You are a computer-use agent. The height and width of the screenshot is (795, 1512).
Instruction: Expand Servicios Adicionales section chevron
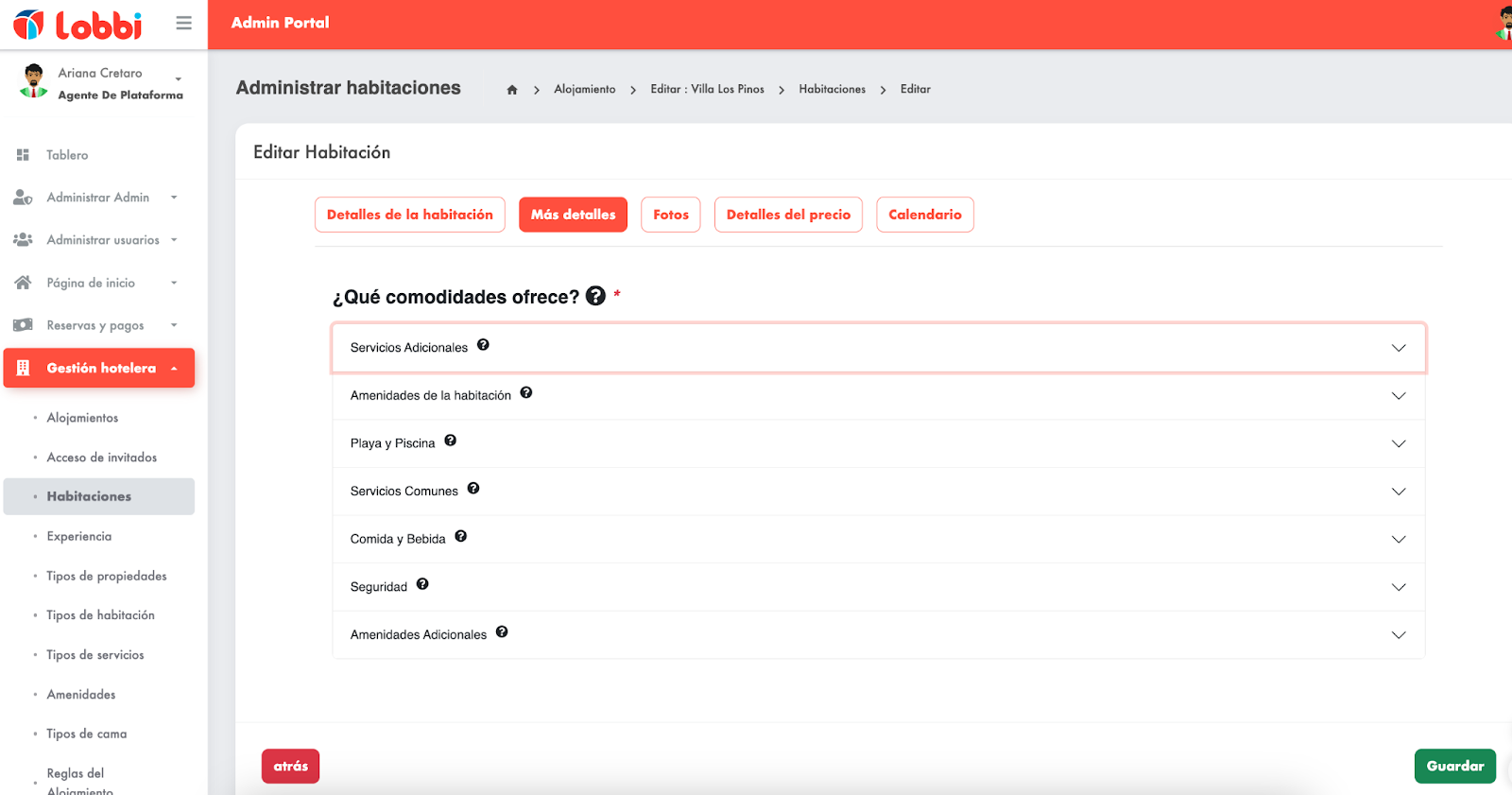click(x=1399, y=348)
